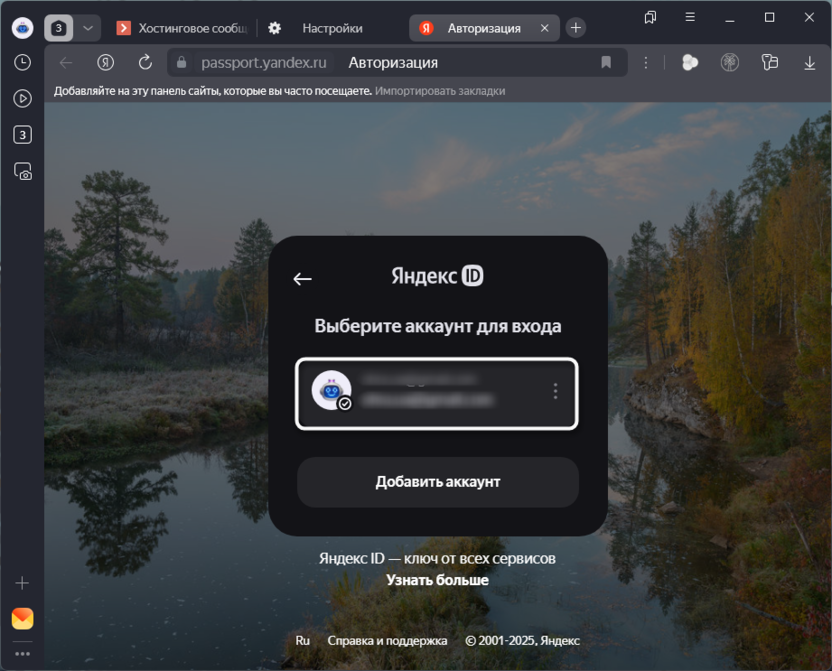Bookmark this page with address bar icon
The image size is (832, 671).
coord(606,63)
